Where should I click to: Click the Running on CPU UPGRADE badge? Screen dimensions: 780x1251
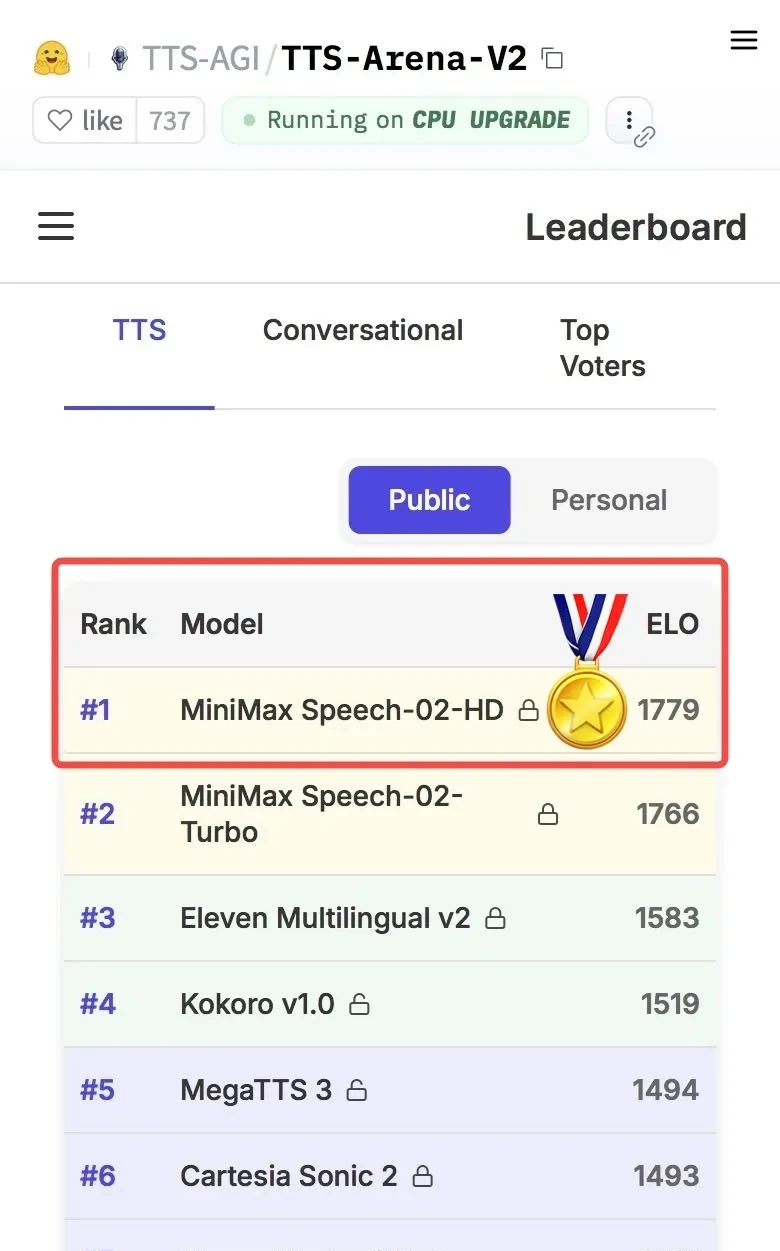[406, 121]
